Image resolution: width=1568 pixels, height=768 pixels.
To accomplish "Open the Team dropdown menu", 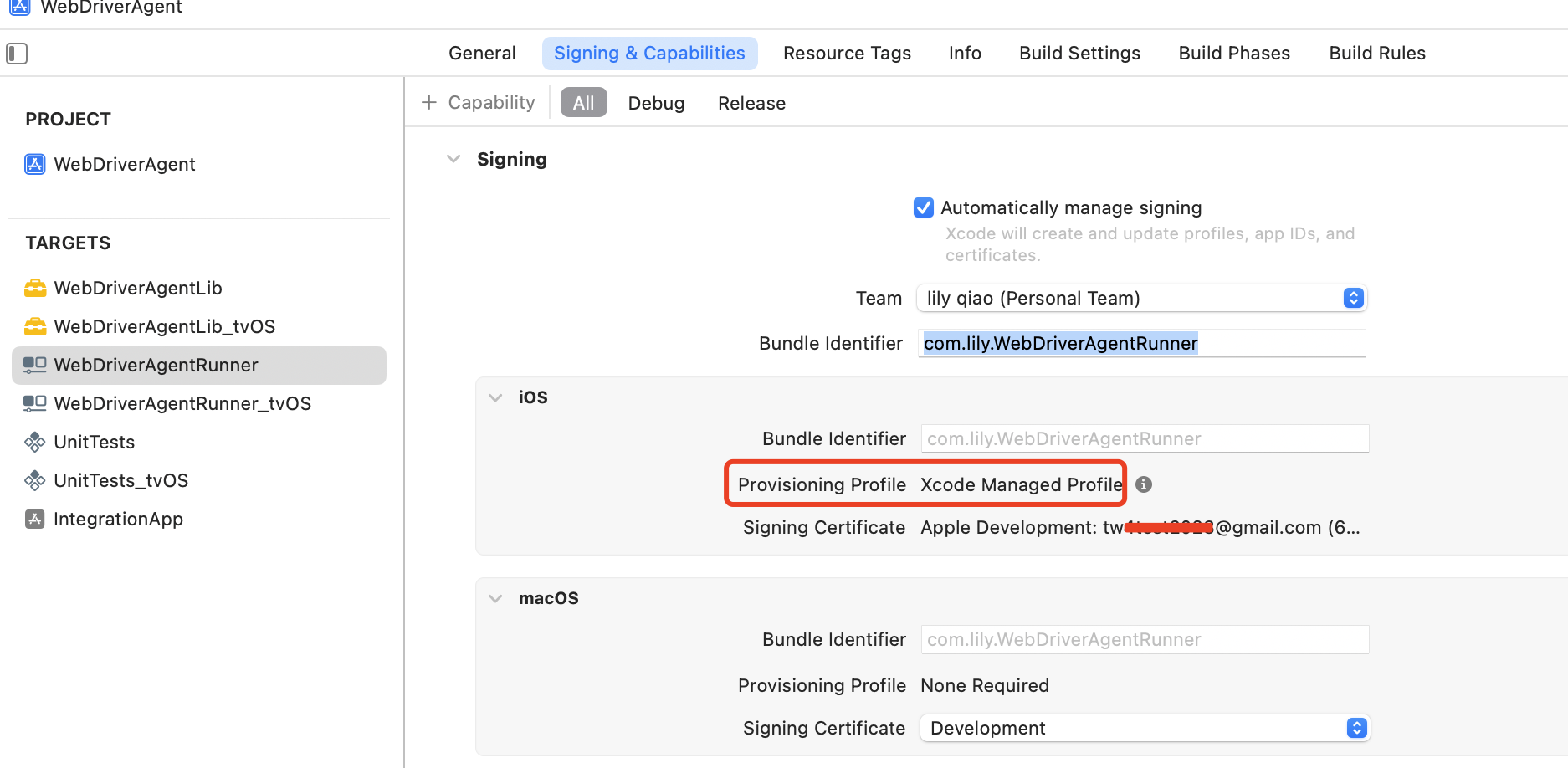I will click(x=1142, y=298).
